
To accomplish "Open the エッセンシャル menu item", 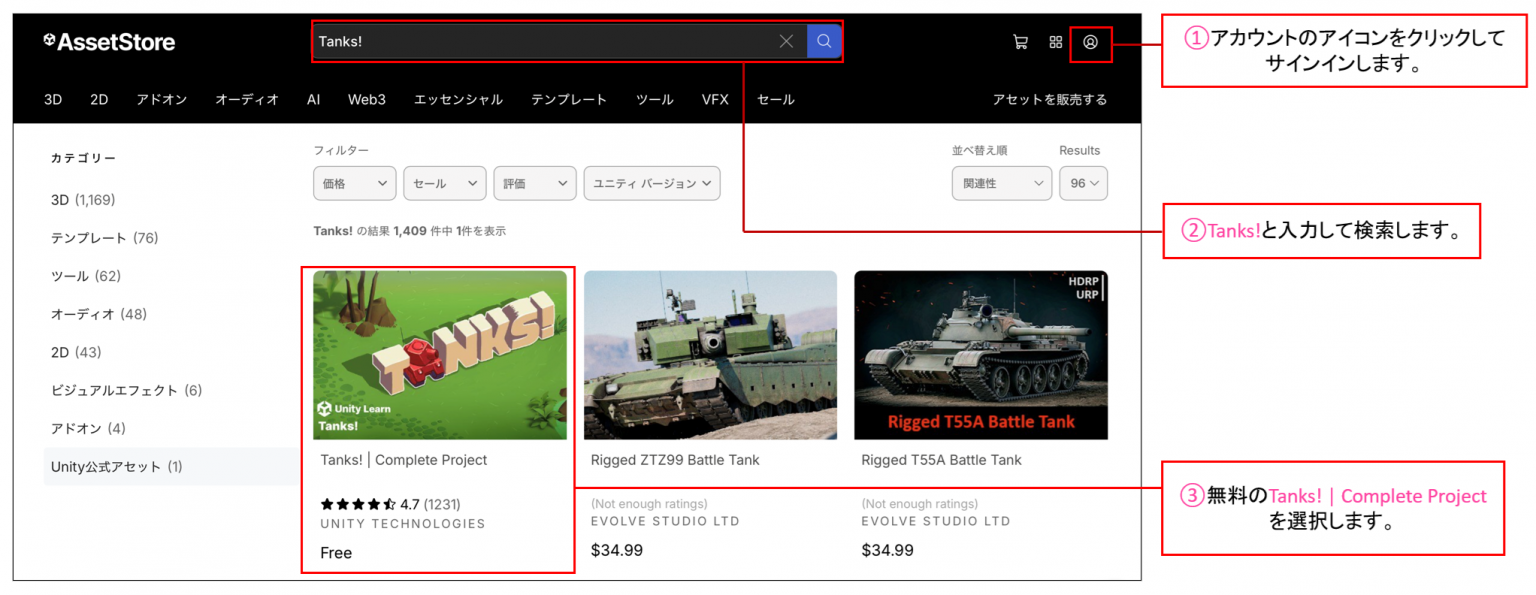I will pos(458,99).
